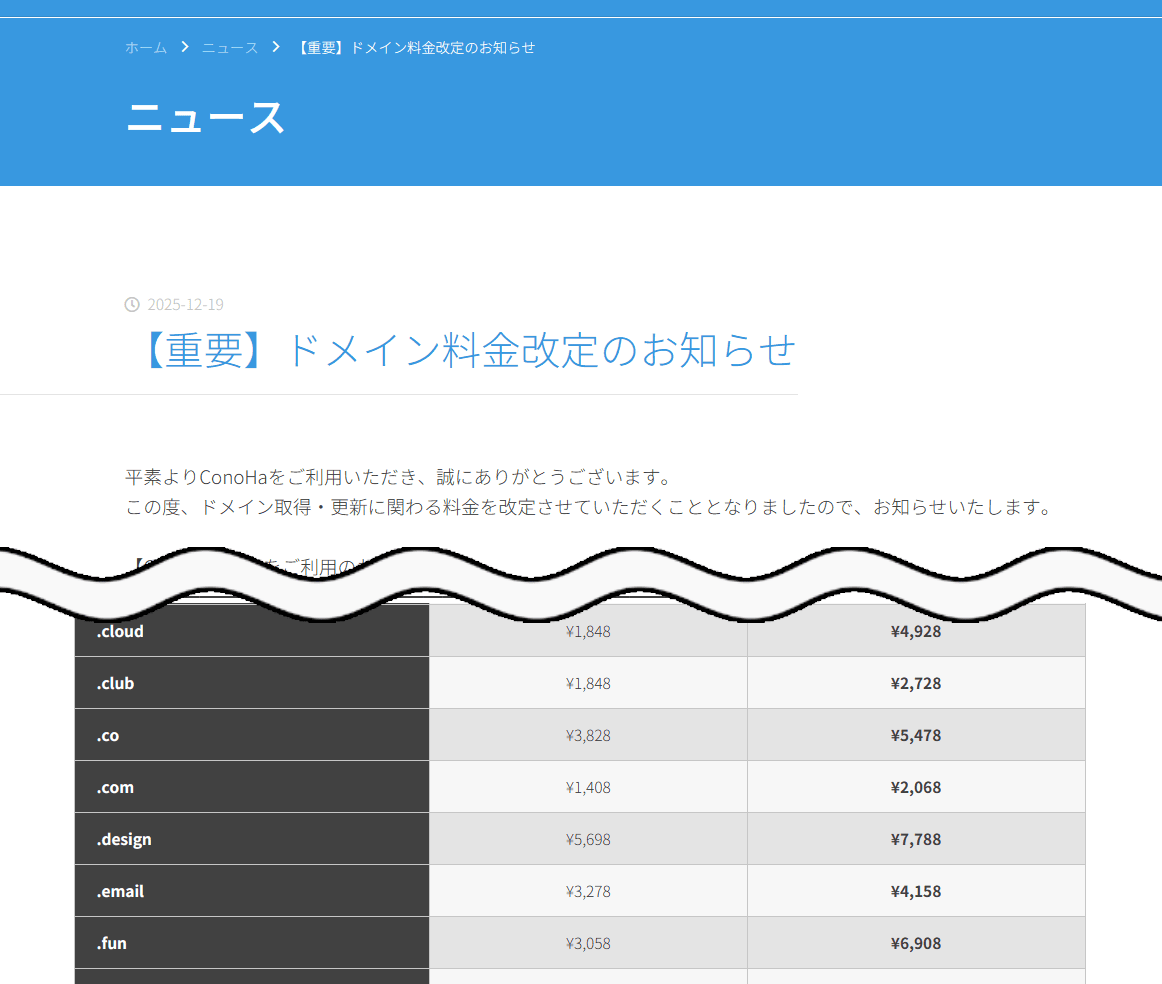This screenshot has width=1162, height=984.
Task: Click the breadcrumb entry 【重要】ドメイン料金改定のお知らせ
Action: coord(415,47)
